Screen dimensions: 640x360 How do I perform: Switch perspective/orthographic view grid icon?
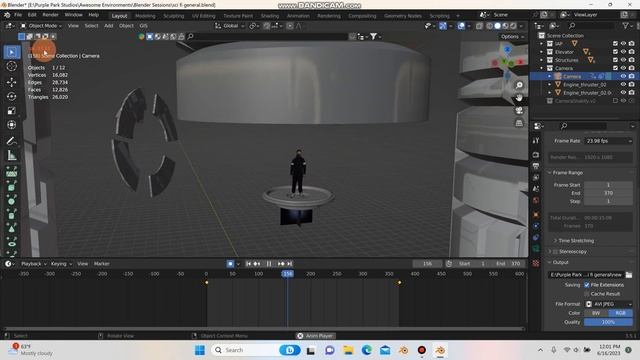click(x=519, y=123)
